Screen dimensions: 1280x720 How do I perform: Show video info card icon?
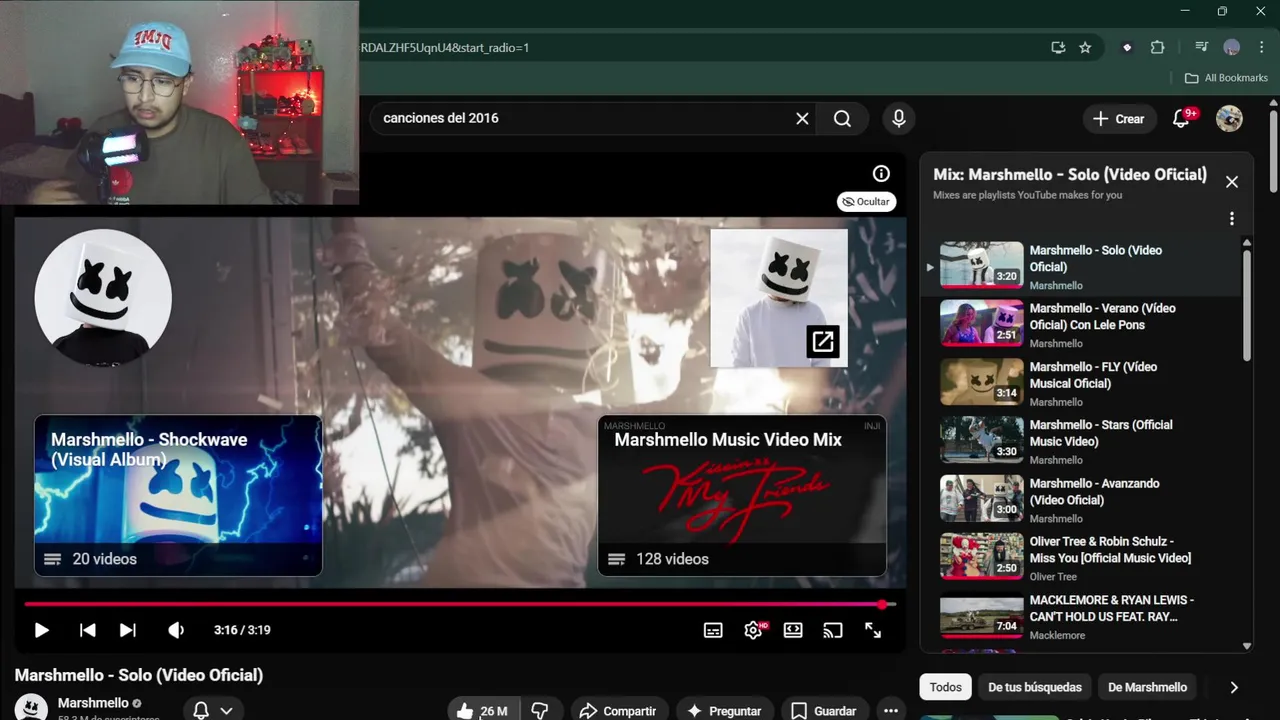coord(881,173)
